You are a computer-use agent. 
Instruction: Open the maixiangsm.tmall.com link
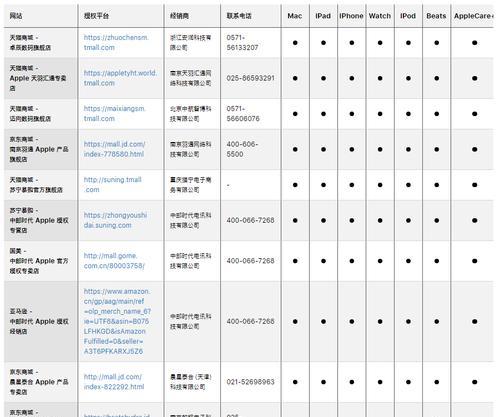click(x=115, y=114)
